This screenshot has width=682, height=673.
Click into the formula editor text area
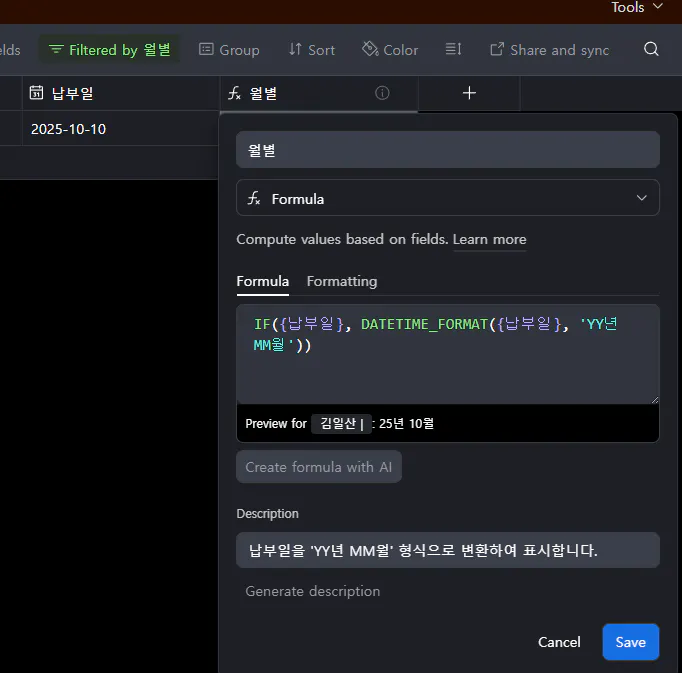(x=448, y=354)
